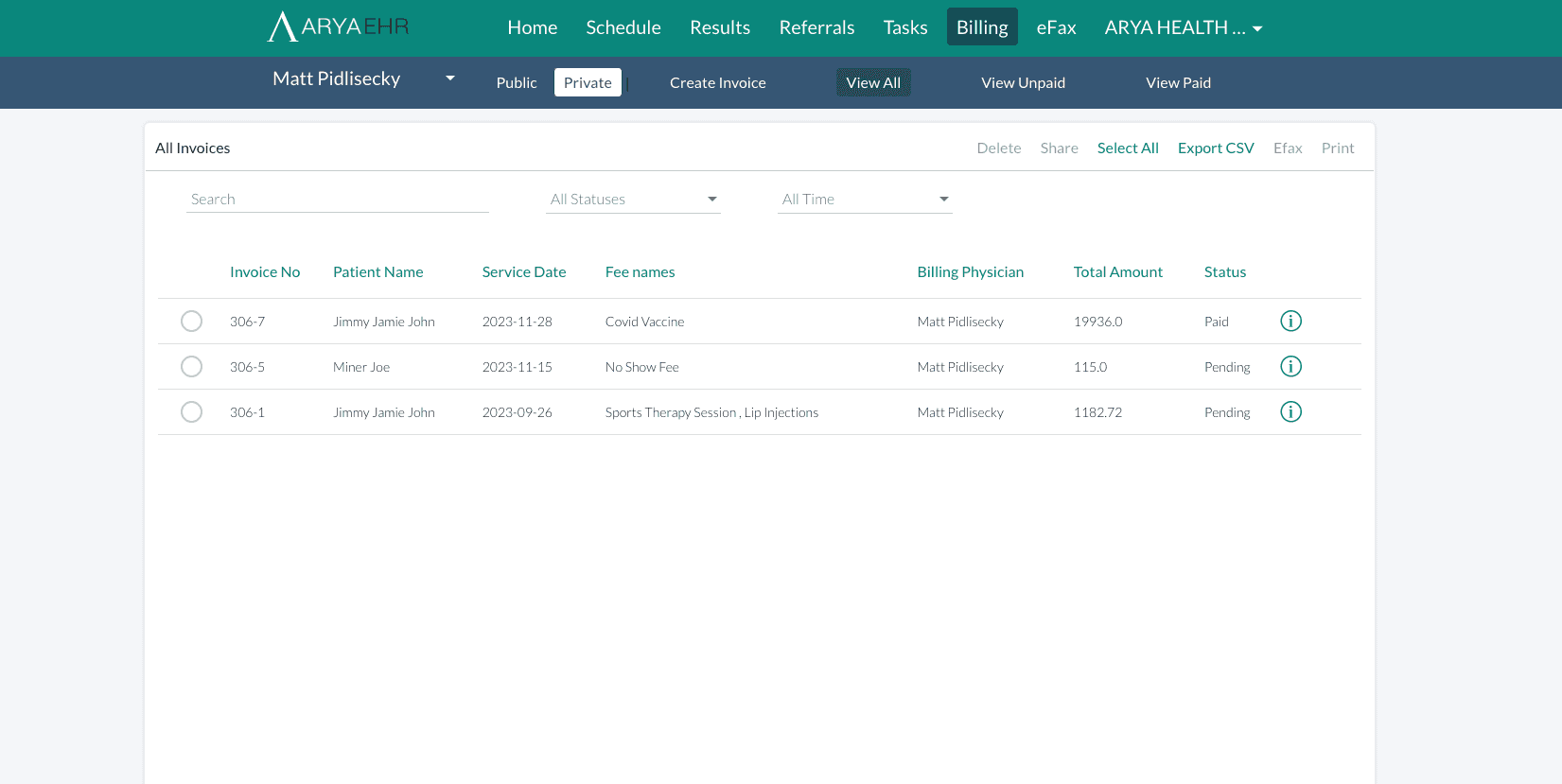
Task: Click the All Invoices heading
Action: 193,148
